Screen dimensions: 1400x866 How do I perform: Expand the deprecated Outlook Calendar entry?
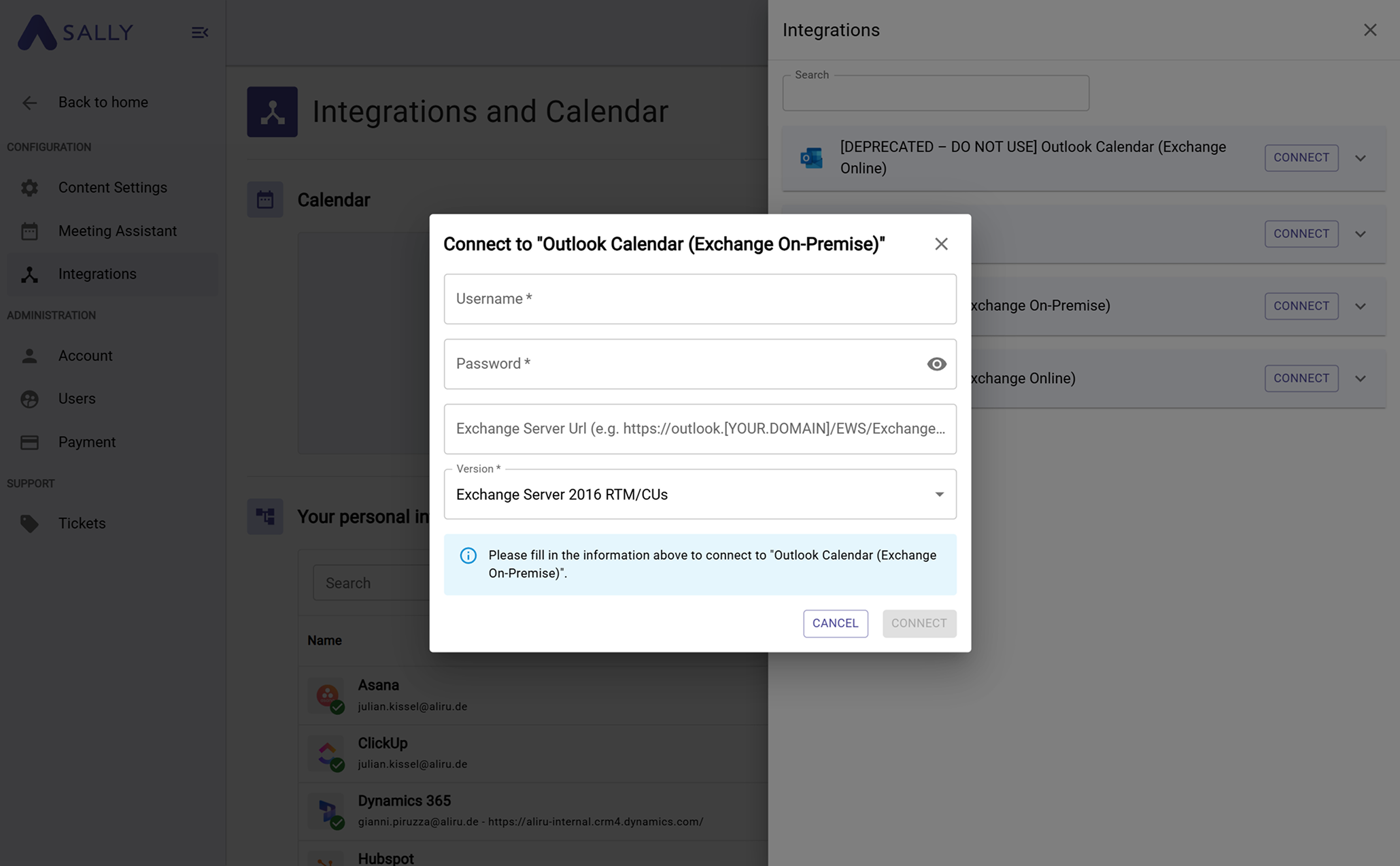(1360, 158)
